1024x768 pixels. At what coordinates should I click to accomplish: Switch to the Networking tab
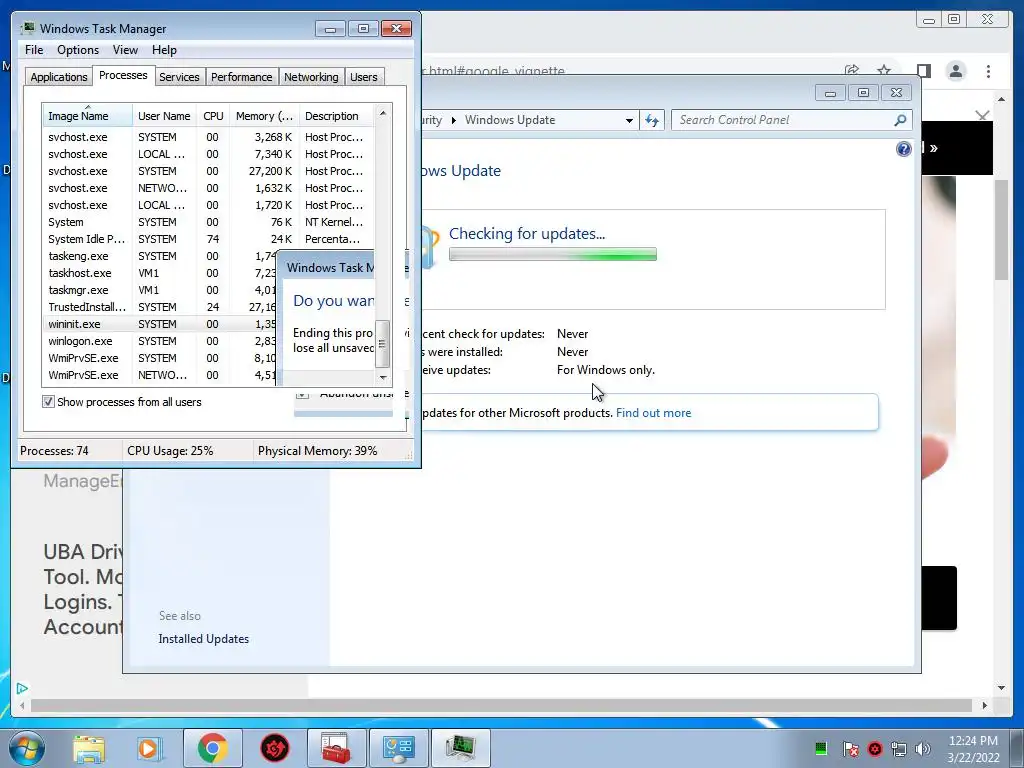(x=311, y=77)
